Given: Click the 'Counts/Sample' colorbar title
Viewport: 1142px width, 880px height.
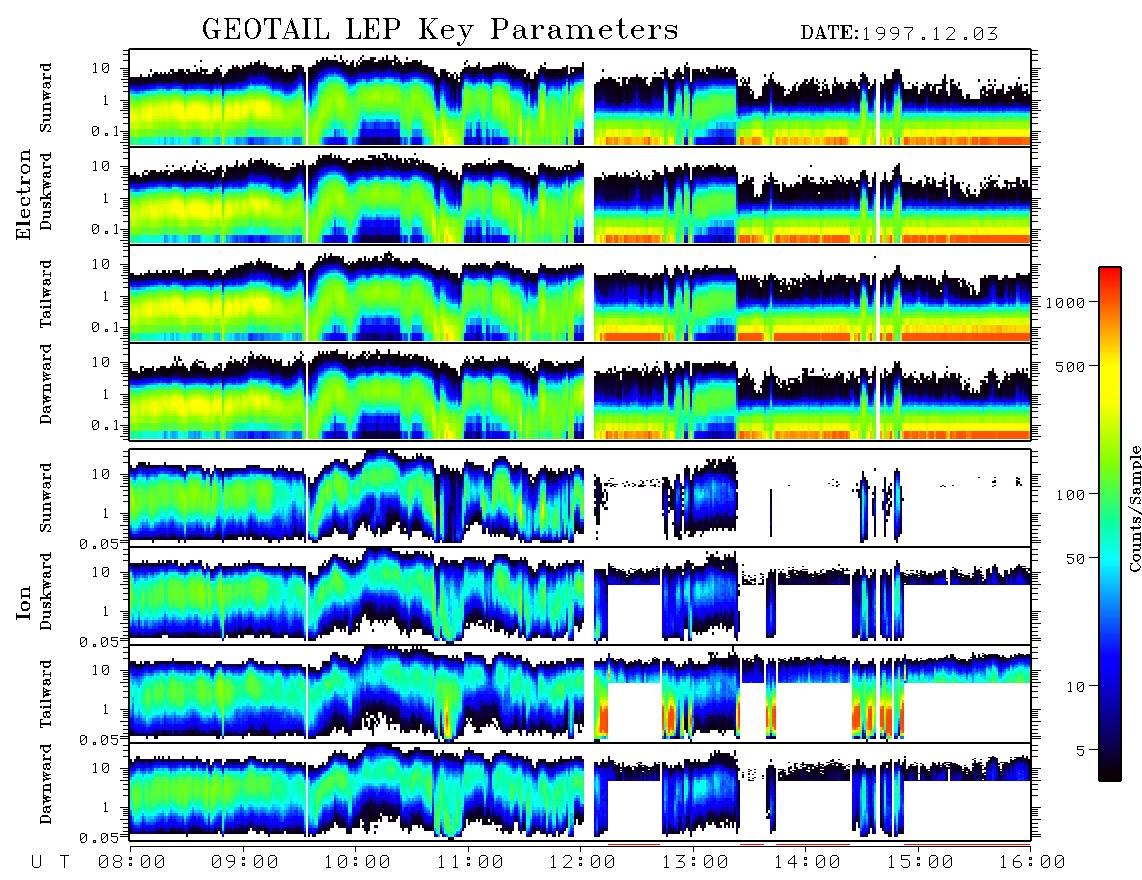Looking at the screenshot, I should [x=1135, y=508].
